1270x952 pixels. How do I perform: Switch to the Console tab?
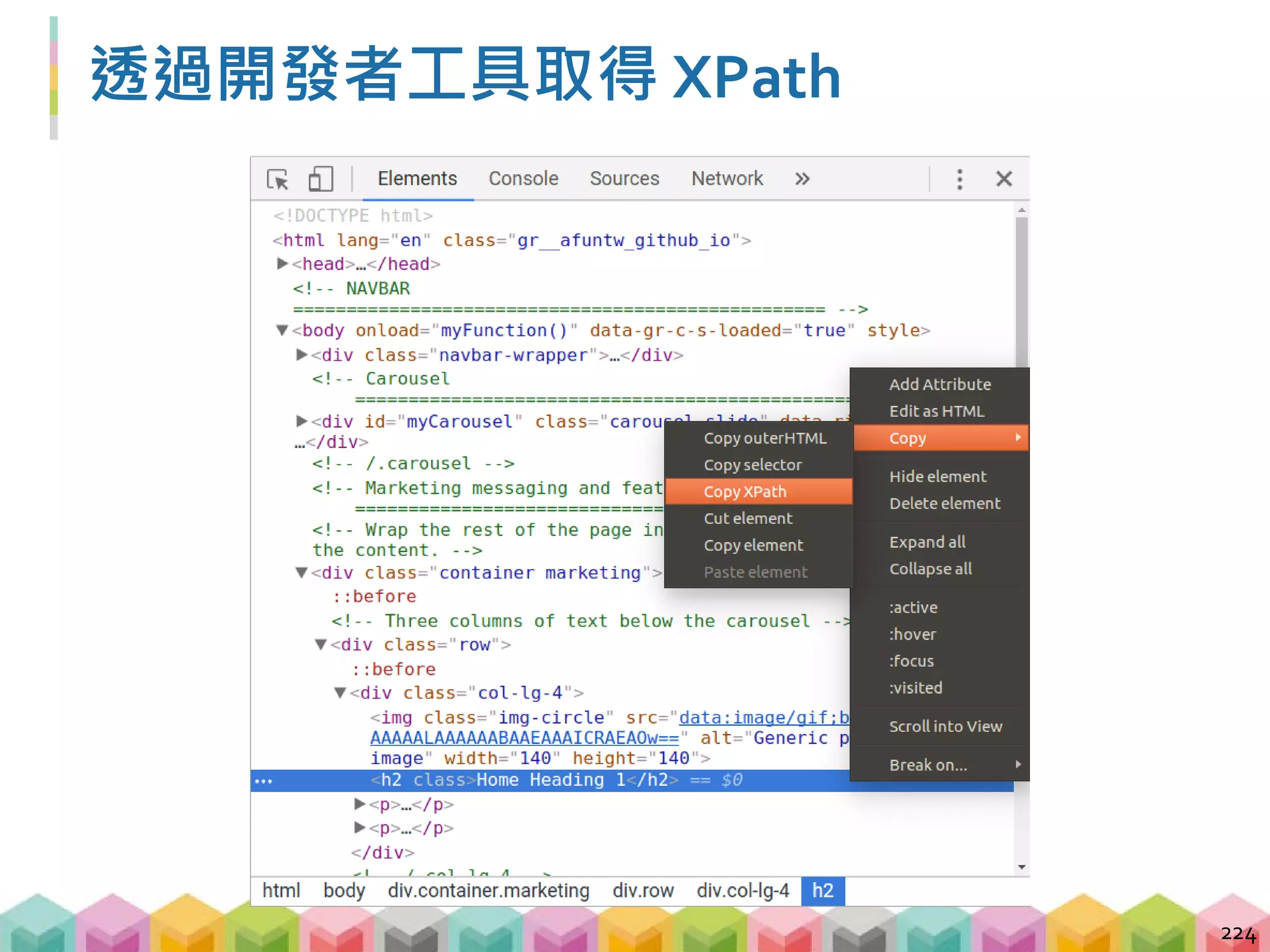[x=523, y=179]
